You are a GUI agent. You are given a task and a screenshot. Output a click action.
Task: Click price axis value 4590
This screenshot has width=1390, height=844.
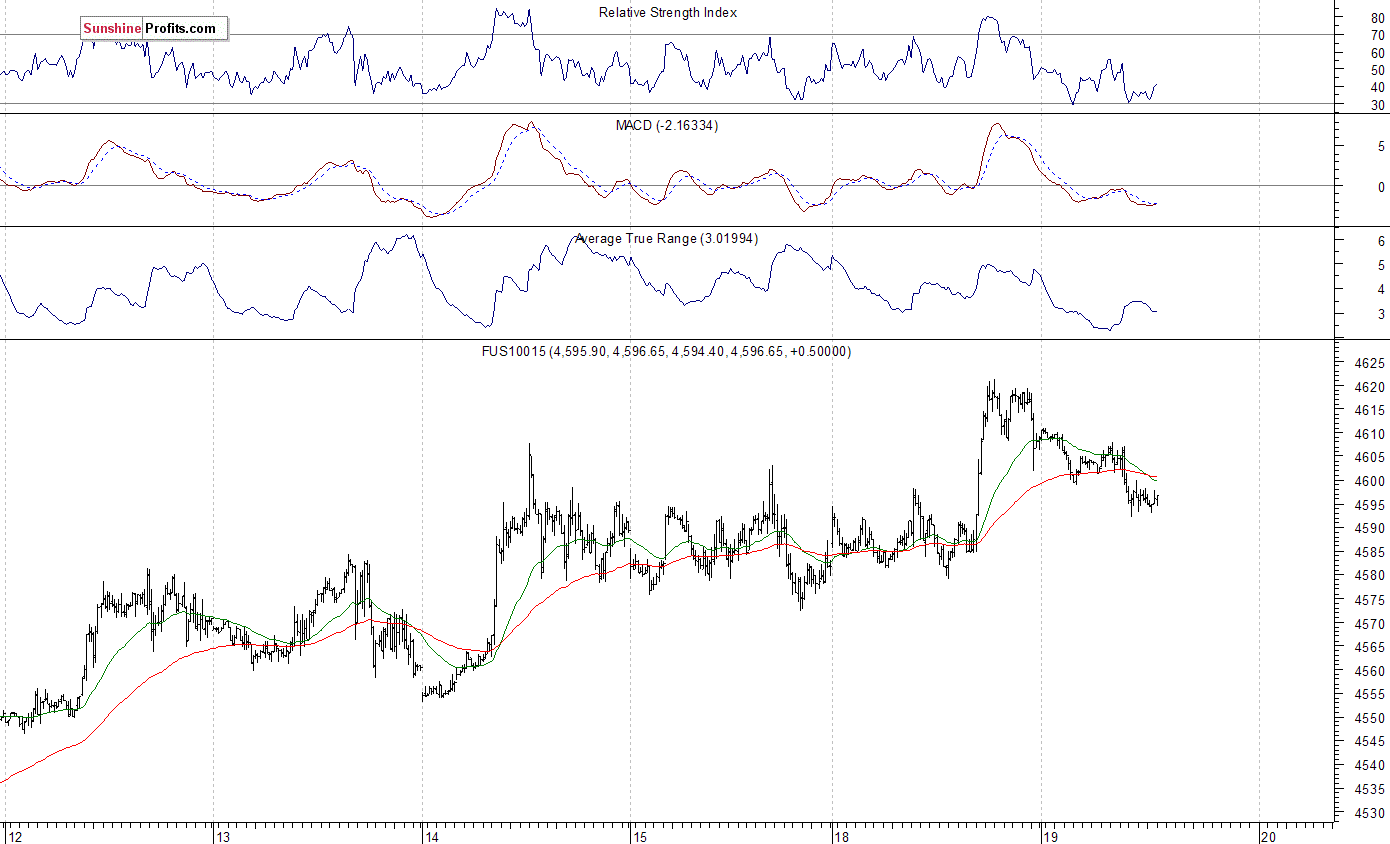click(1369, 528)
